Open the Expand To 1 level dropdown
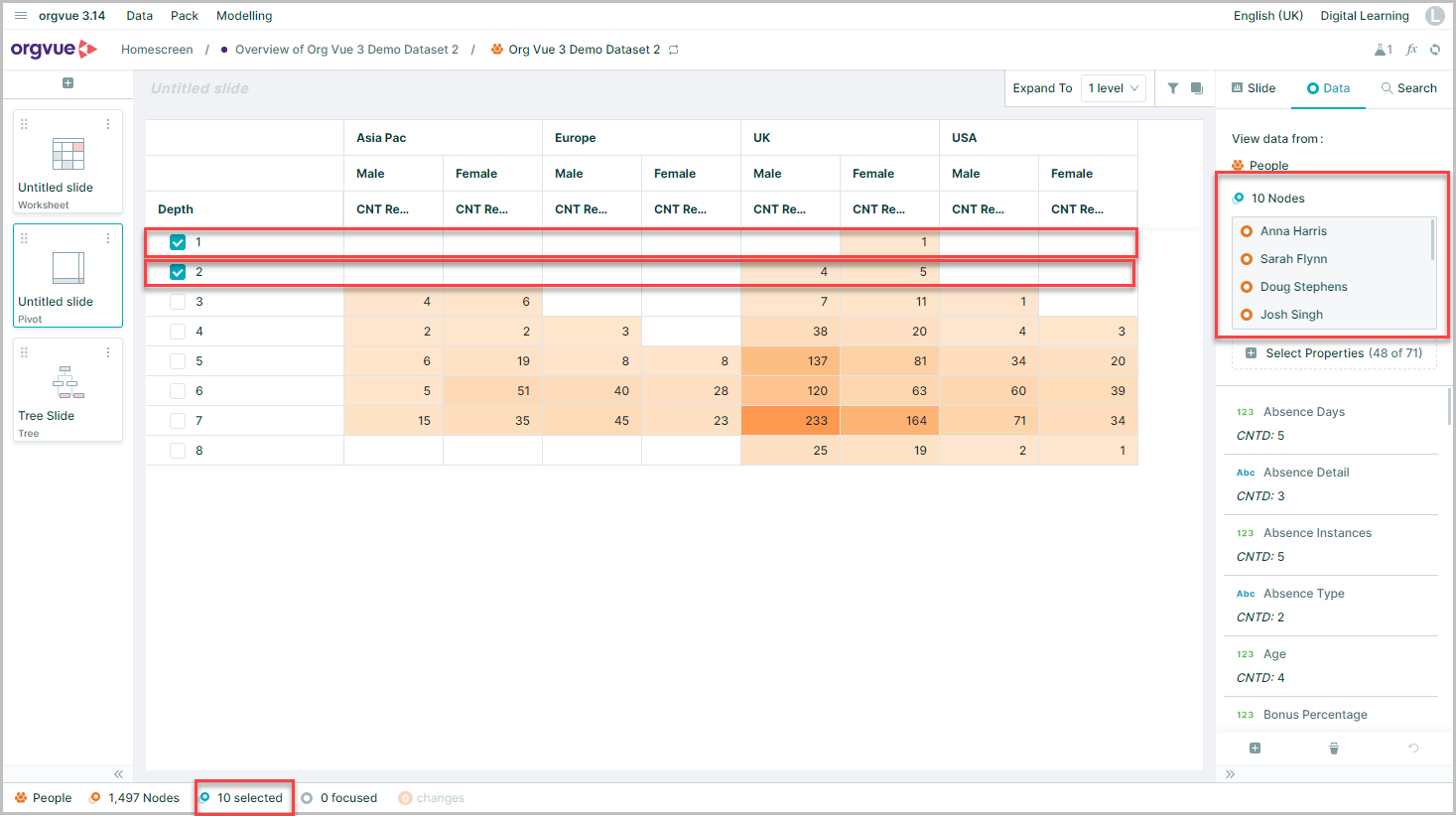Image resolution: width=1456 pixels, height=816 pixels. coord(1113,88)
